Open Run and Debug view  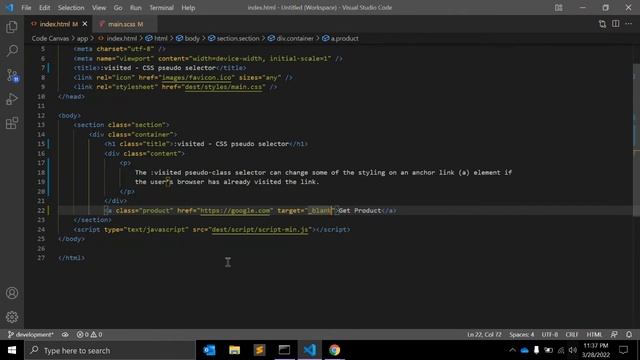[12, 99]
